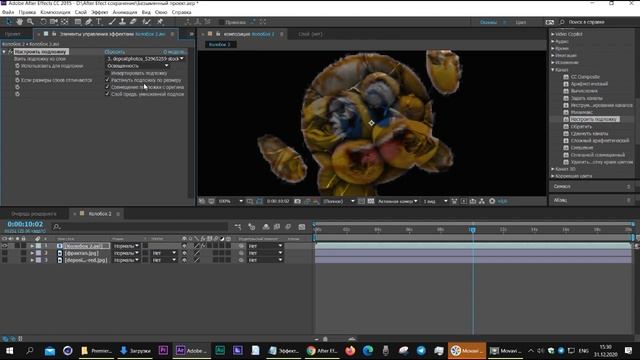Switch to the Проект panel tab

click(13, 34)
